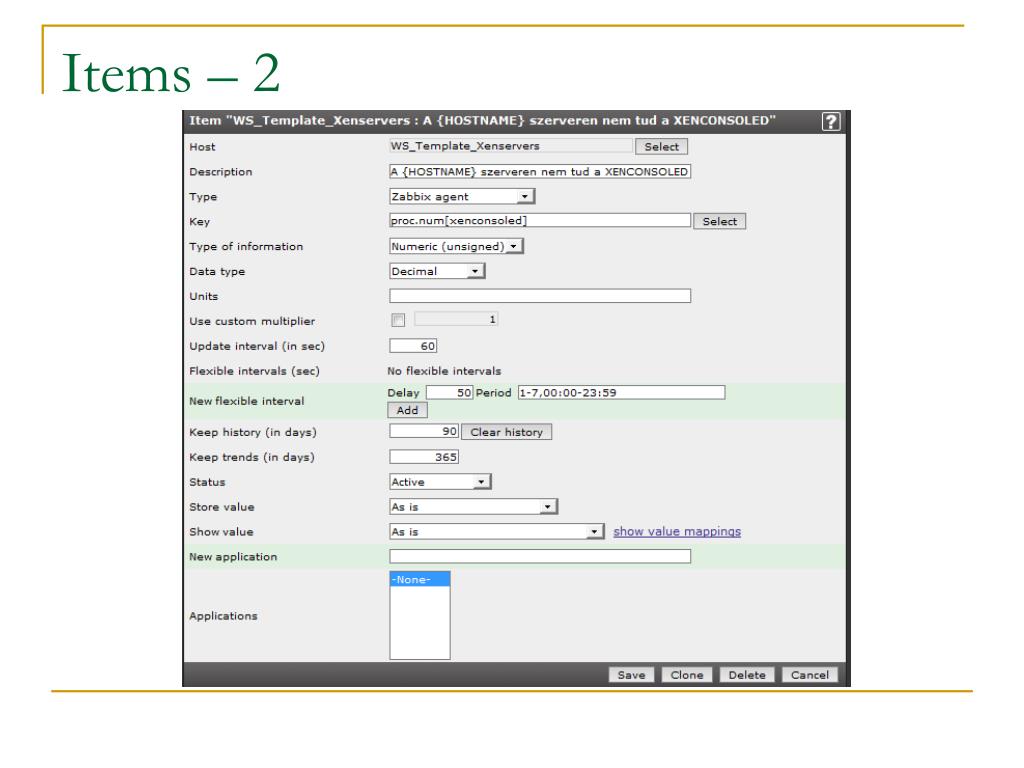The width and height of the screenshot is (1024, 768).
Task: Toggle the Use custom multiplier checkbox
Action: point(398,320)
